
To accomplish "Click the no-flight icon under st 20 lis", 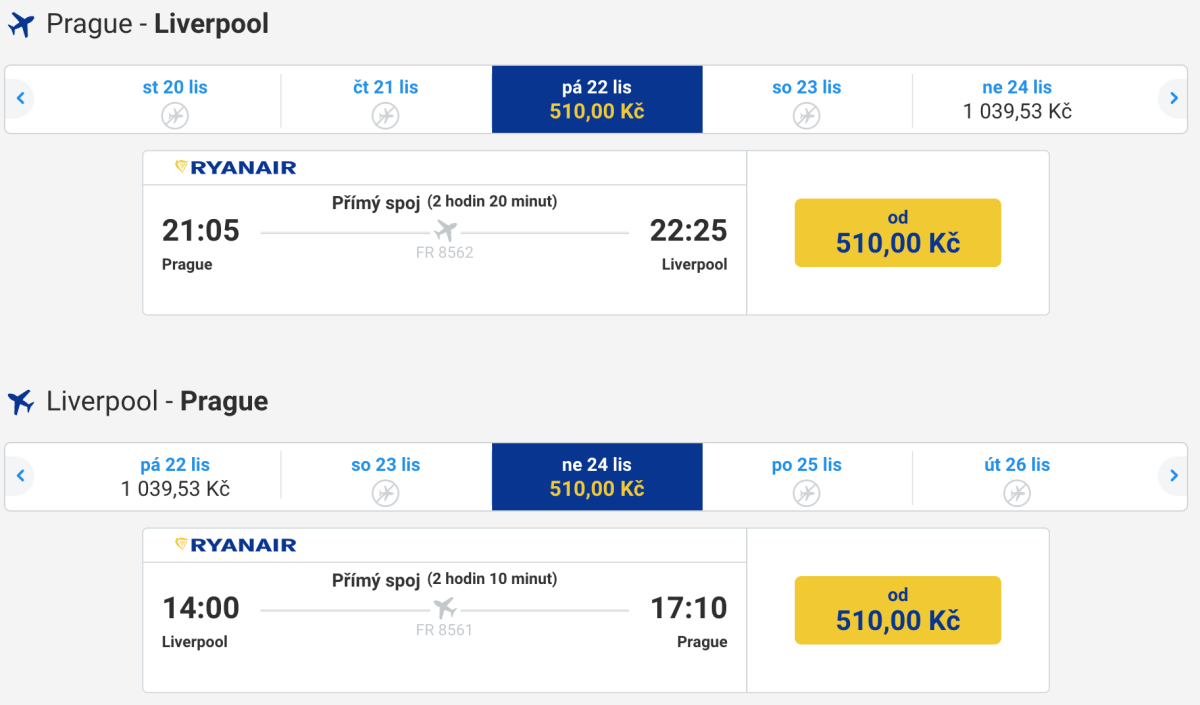I will pyautogui.click(x=175, y=116).
